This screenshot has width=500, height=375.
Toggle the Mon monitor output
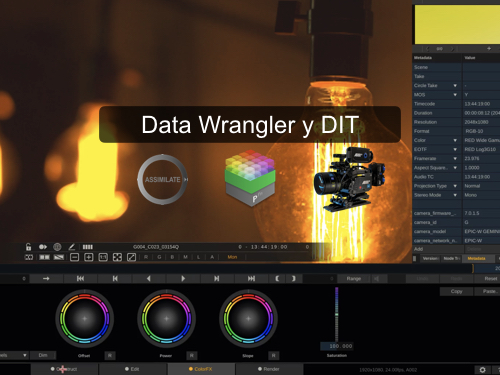tap(232, 257)
